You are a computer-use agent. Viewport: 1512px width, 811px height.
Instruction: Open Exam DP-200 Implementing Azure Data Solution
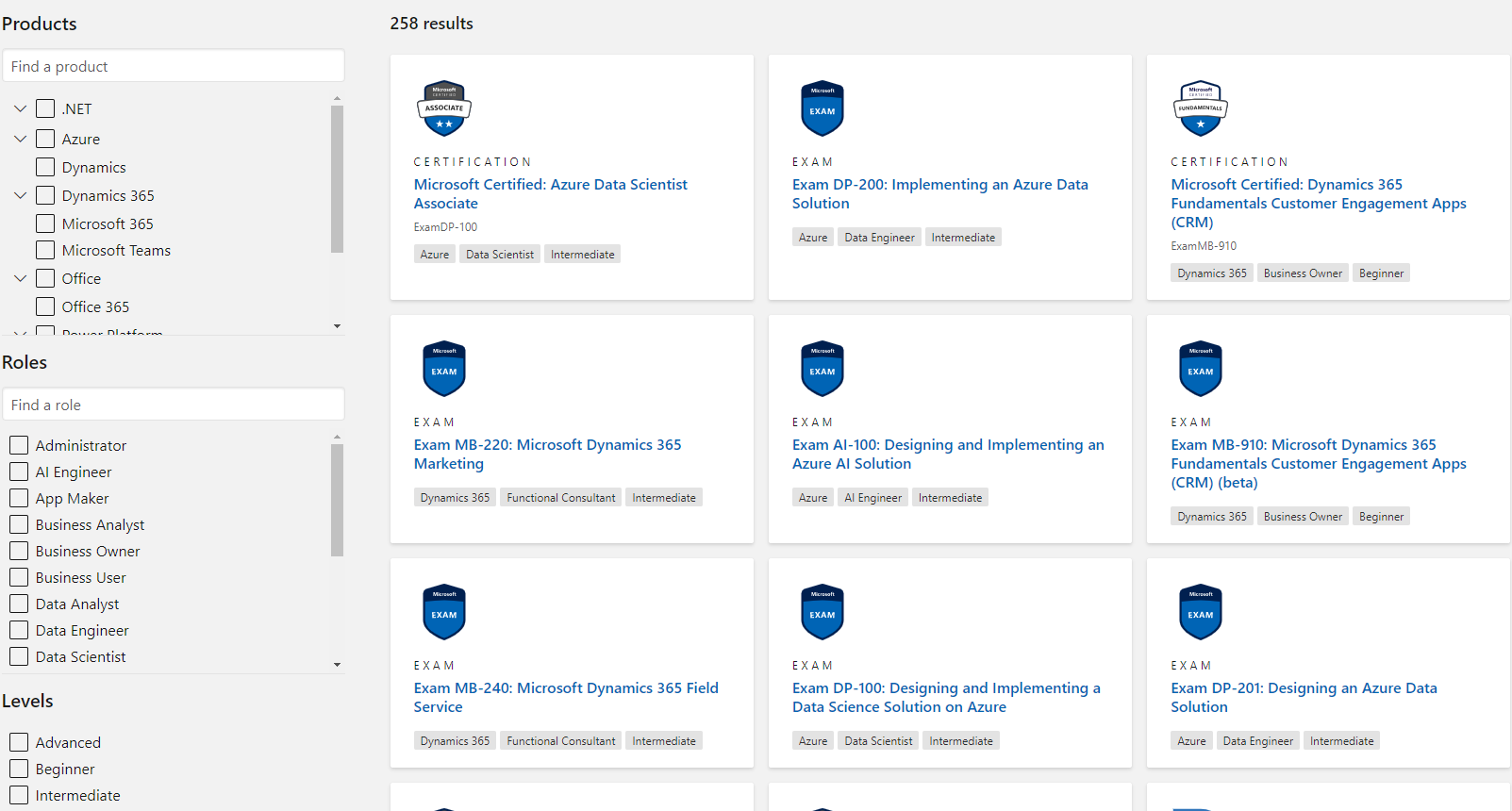(x=940, y=193)
